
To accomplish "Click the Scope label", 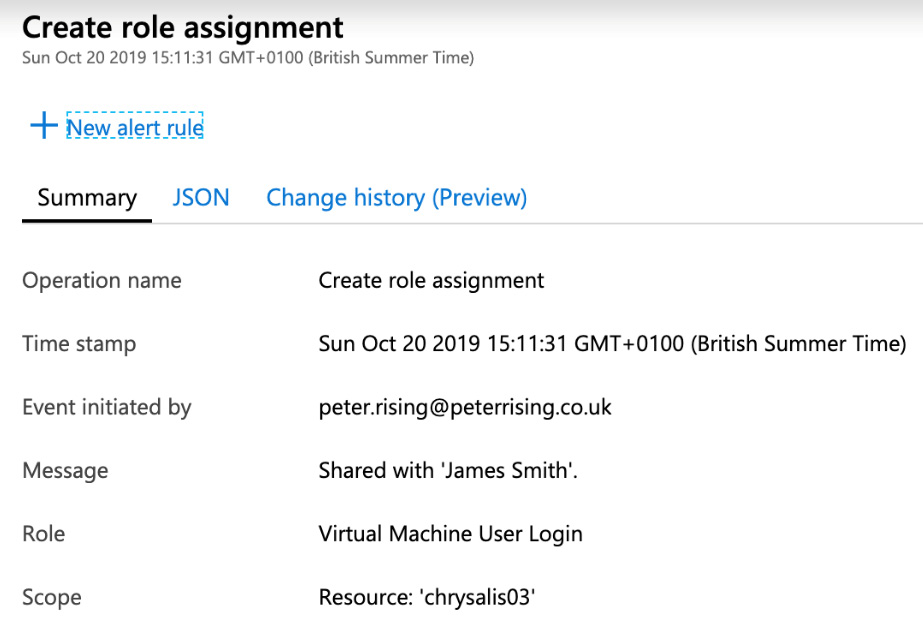I will [x=52, y=598].
